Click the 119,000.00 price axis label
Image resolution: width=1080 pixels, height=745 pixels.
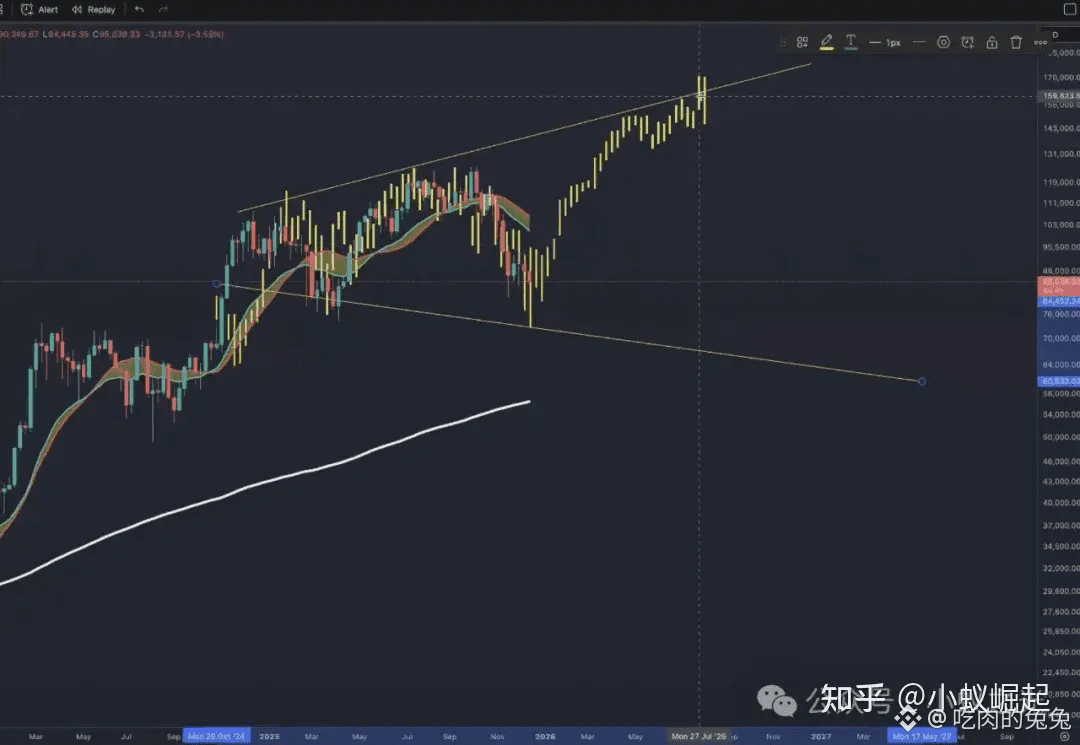[x=1061, y=182]
